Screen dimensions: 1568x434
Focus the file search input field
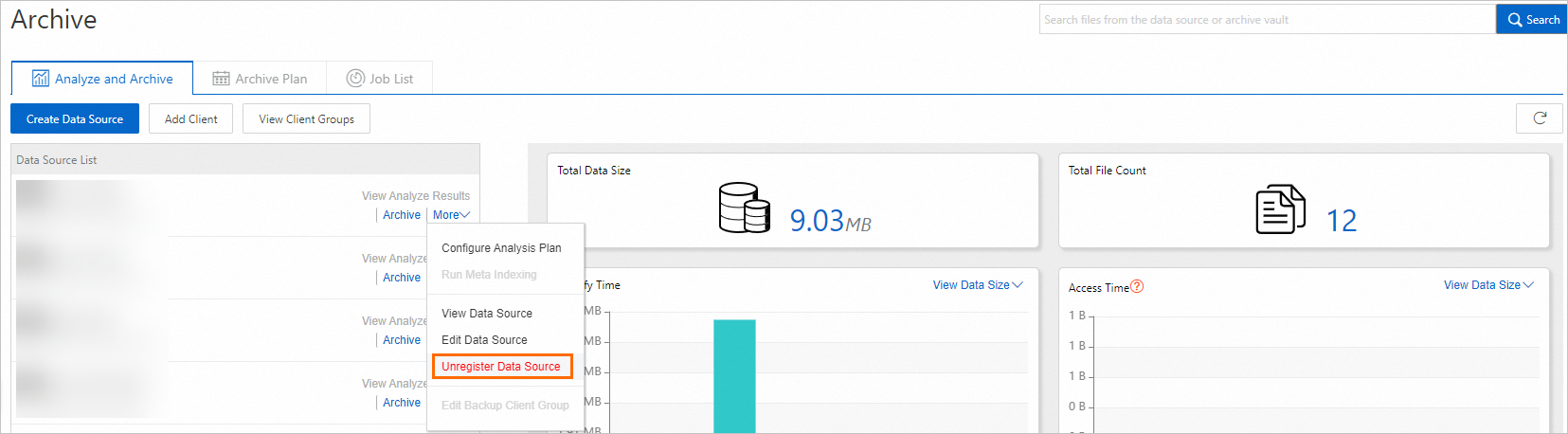(x=1267, y=20)
